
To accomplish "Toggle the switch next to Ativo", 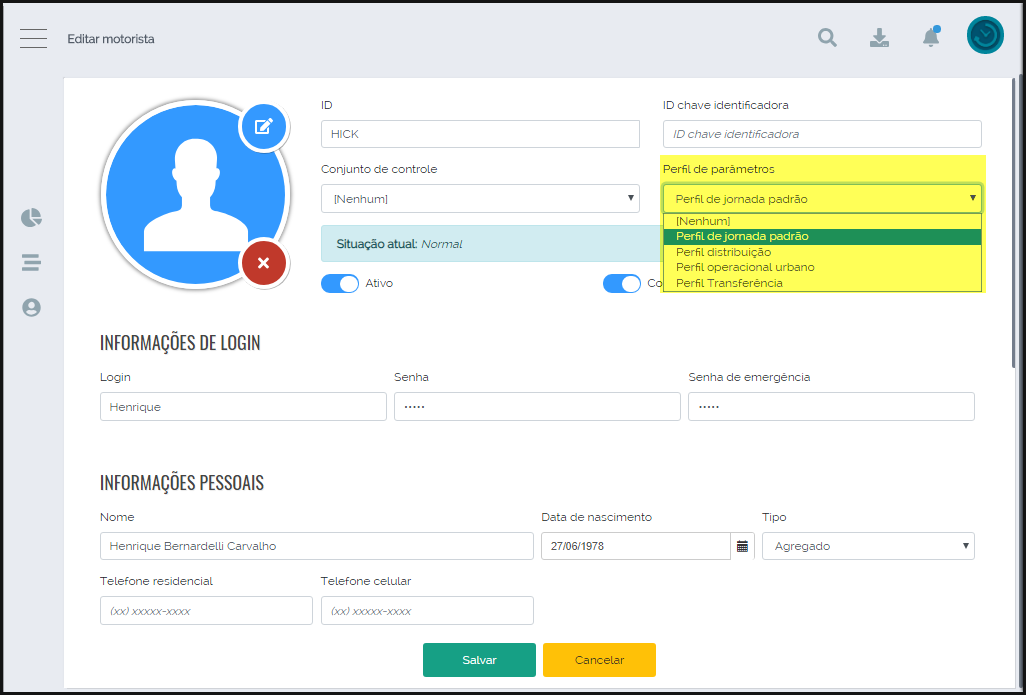I will pos(621,284).
